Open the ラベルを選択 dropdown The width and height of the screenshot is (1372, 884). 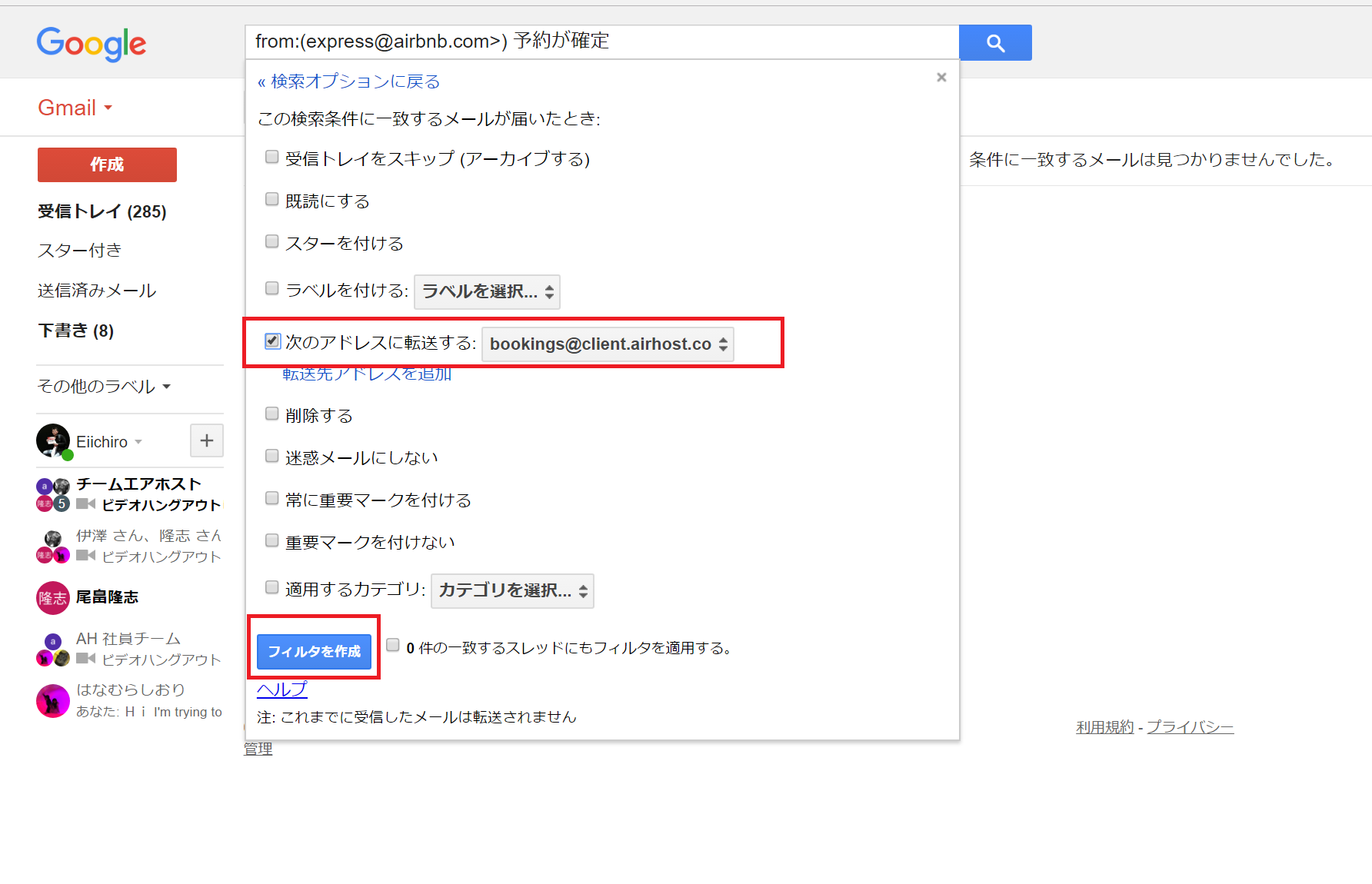(487, 291)
